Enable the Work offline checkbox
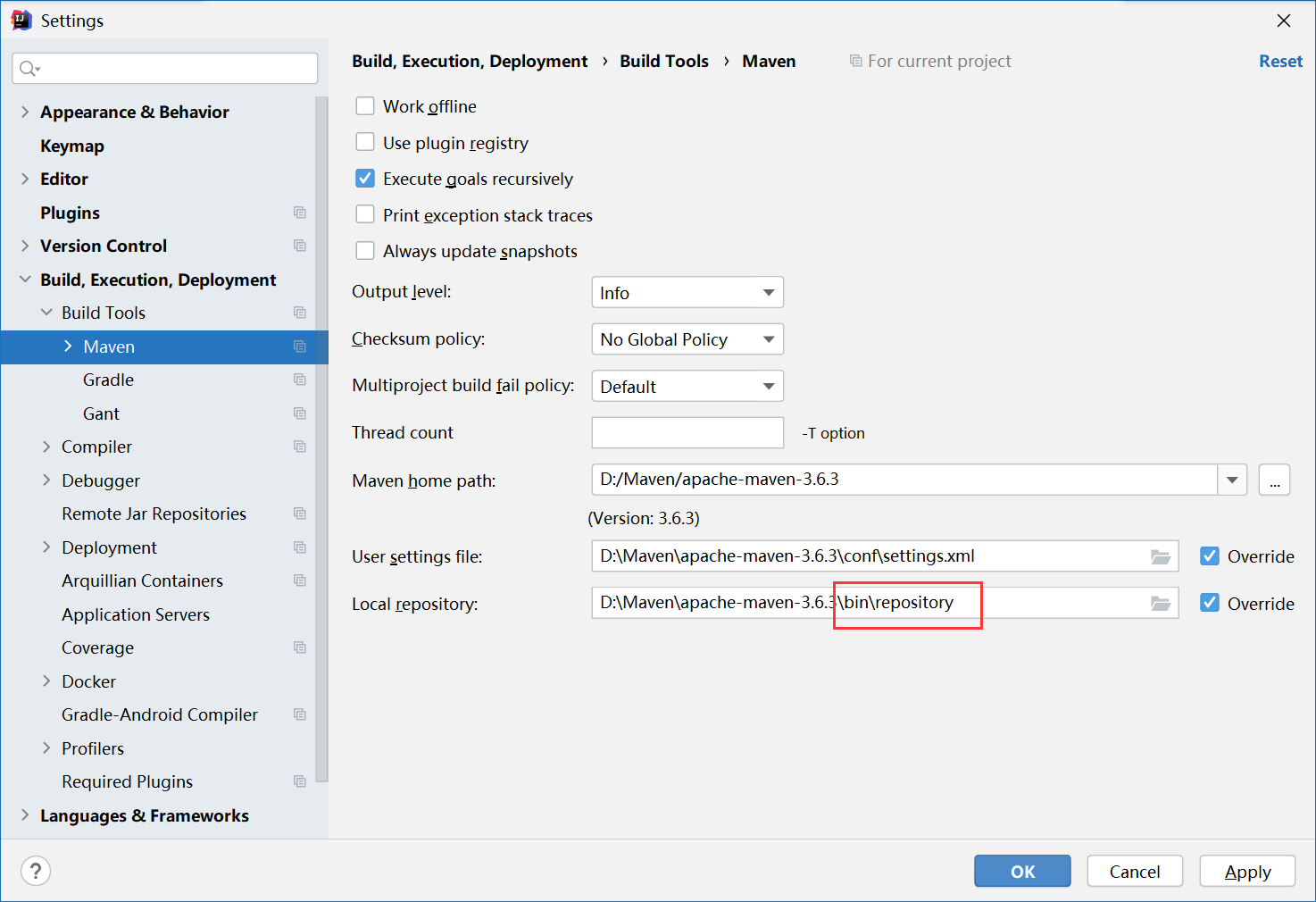Viewport: 1316px width, 902px height. click(x=365, y=106)
